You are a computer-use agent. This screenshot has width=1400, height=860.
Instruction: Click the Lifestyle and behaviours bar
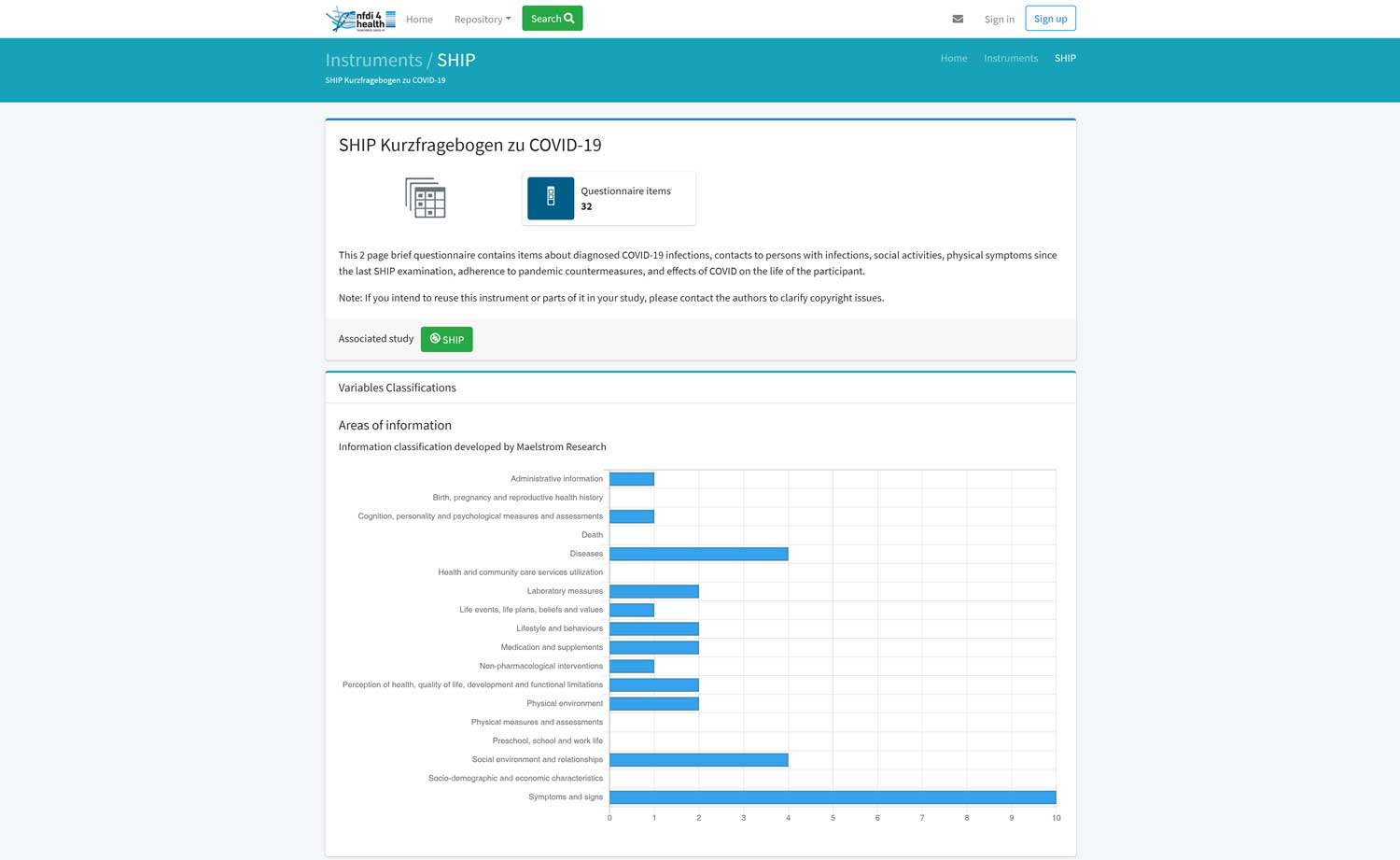coord(654,628)
